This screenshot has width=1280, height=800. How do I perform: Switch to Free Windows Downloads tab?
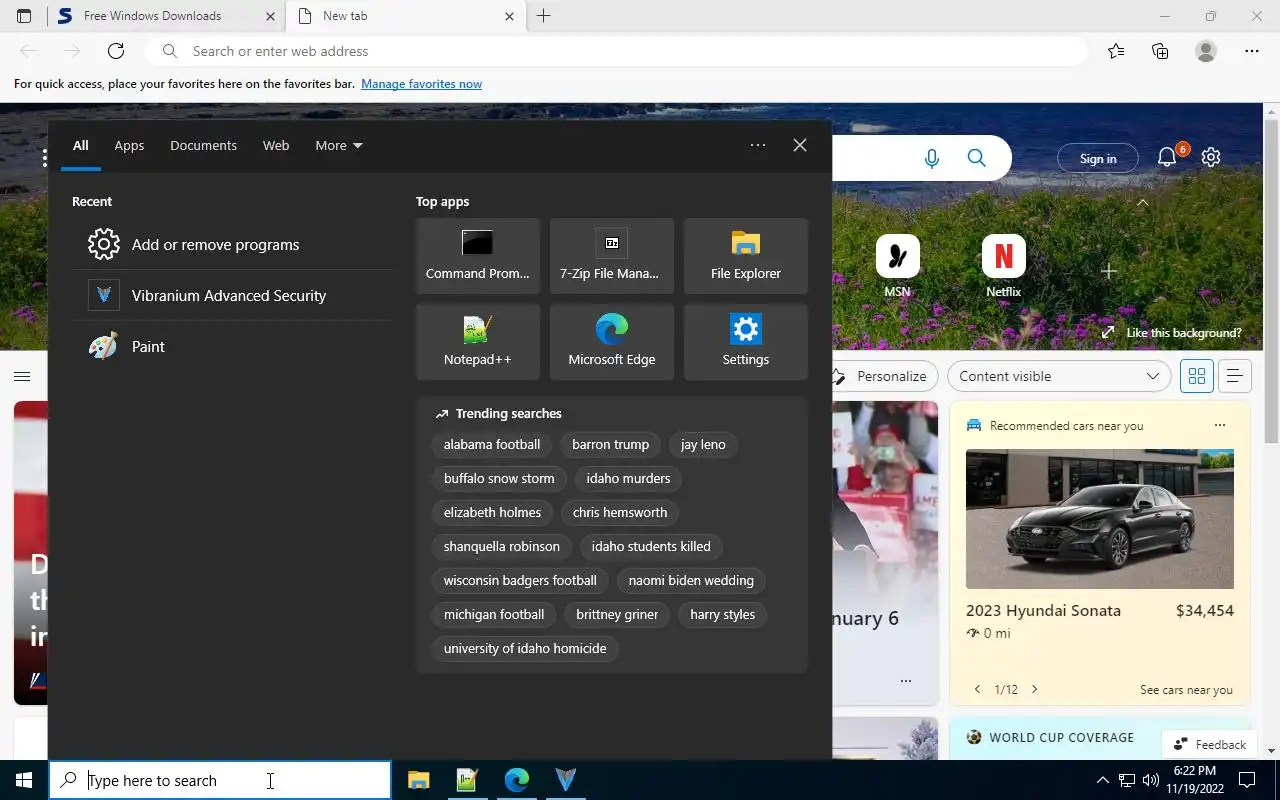tap(166, 16)
